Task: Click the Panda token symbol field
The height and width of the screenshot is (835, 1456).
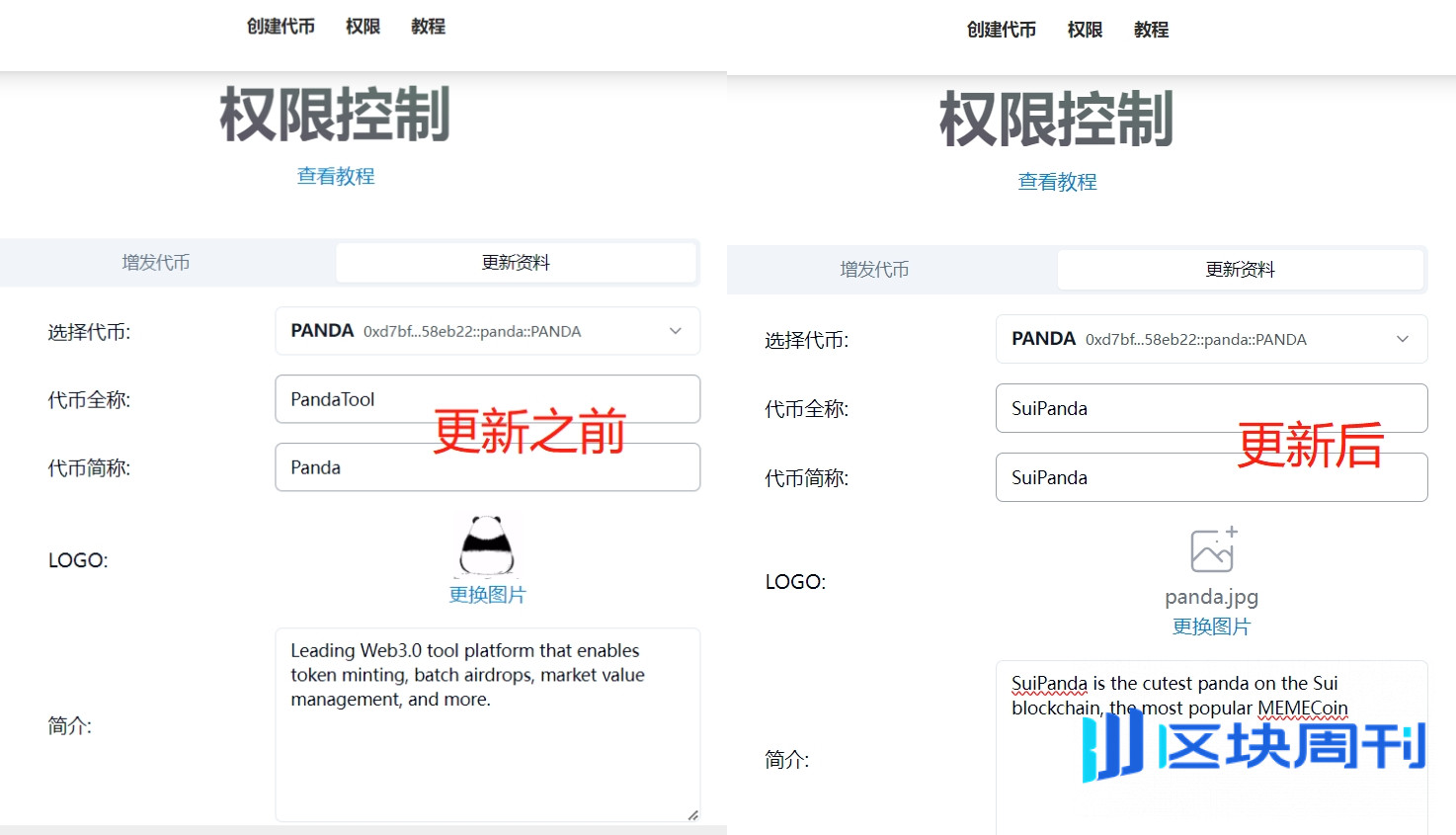Action: [488, 467]
